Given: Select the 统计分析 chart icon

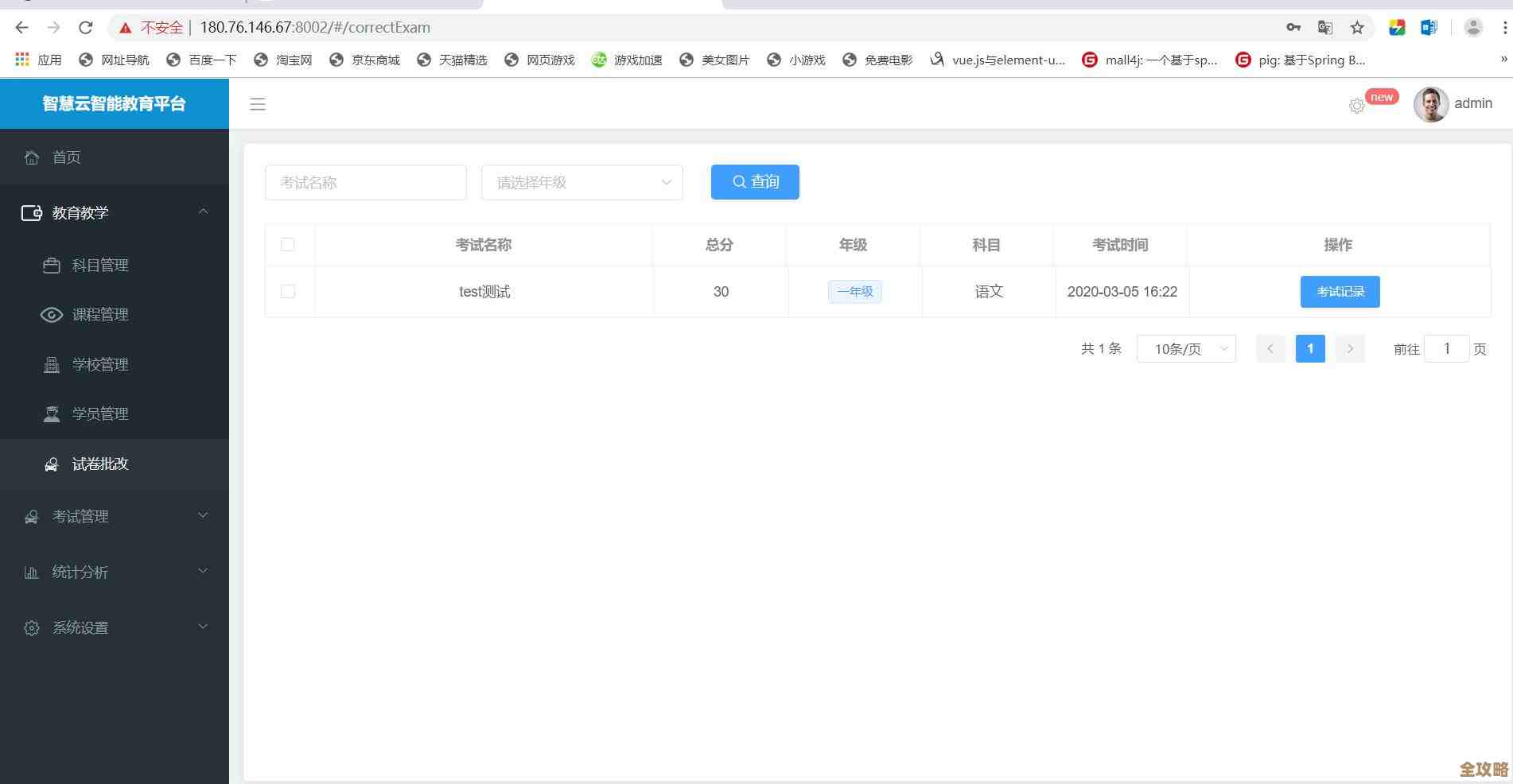Looking at the screenshot, I should tap(31, 572).
